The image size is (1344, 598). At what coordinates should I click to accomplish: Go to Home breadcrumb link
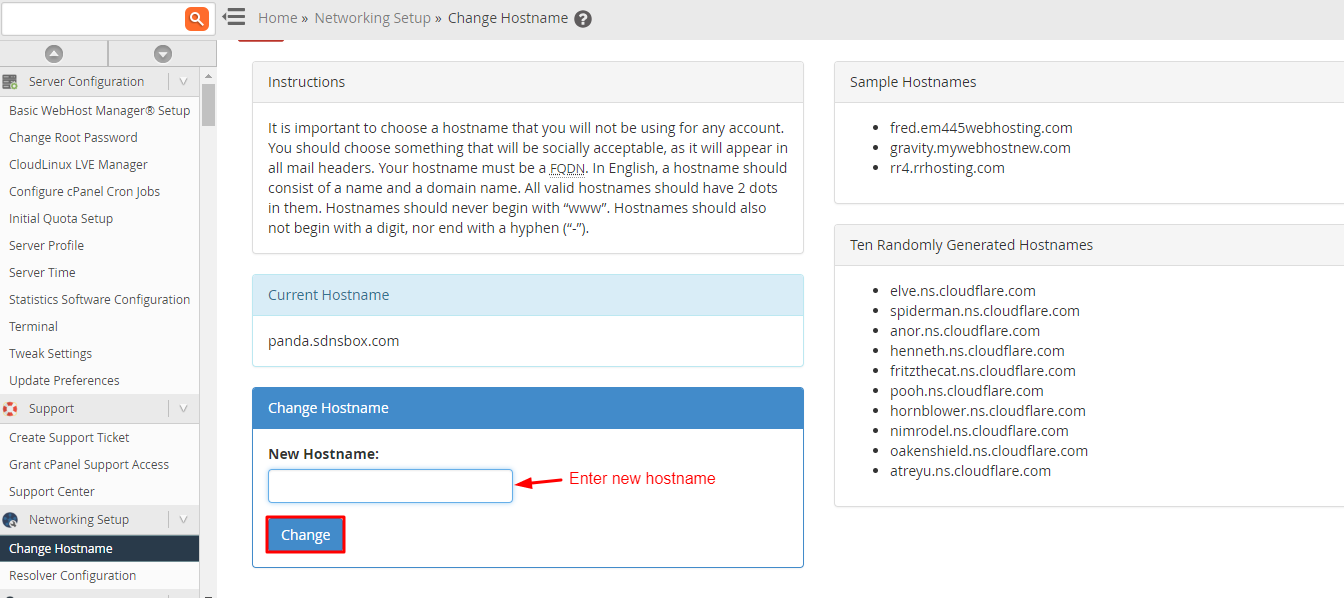coord(277,18)
